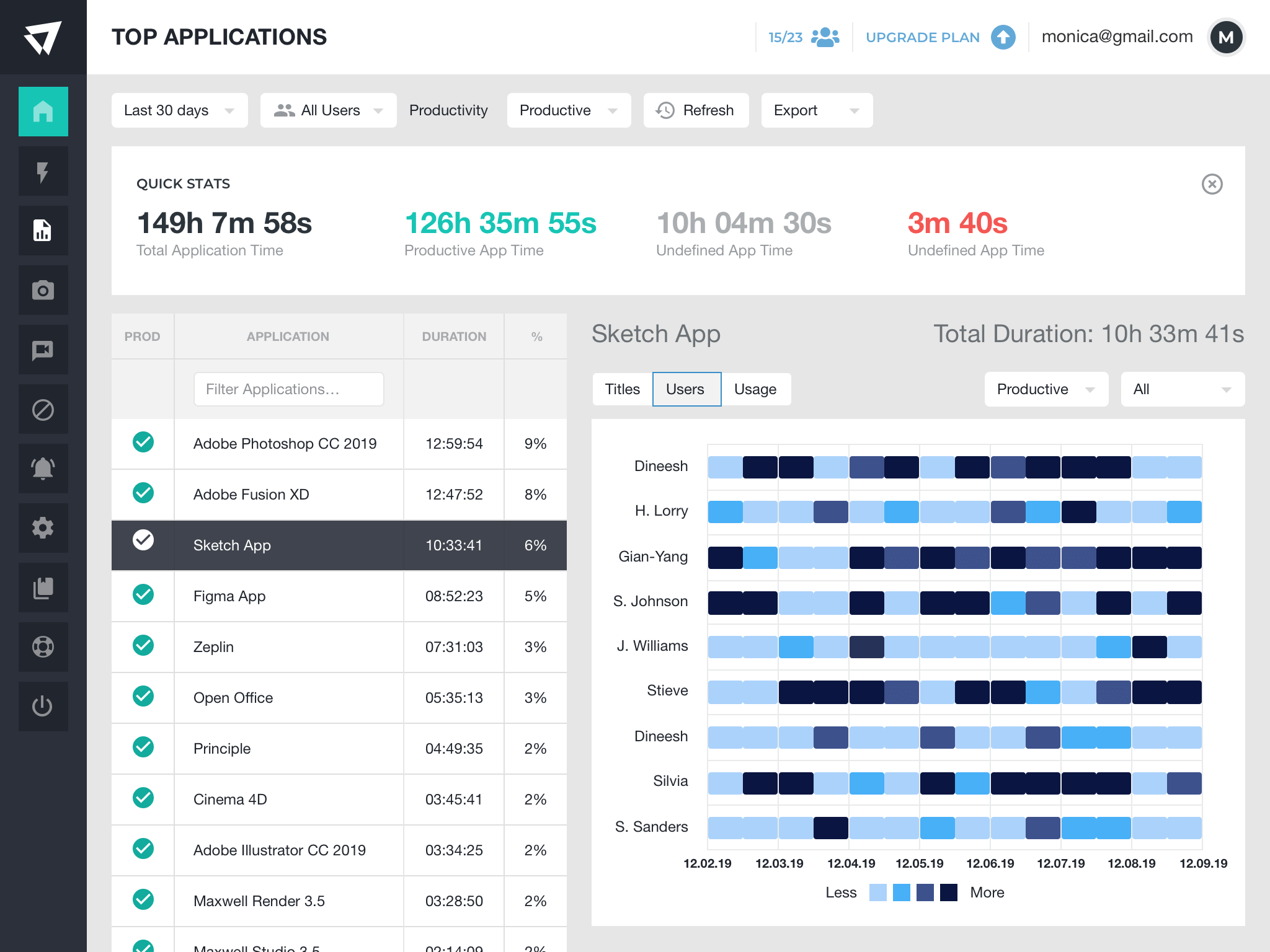This screenshot has height=952, width=1270.
Task: Select the blocked apps icon in sidebar
Action: point(43,408)
